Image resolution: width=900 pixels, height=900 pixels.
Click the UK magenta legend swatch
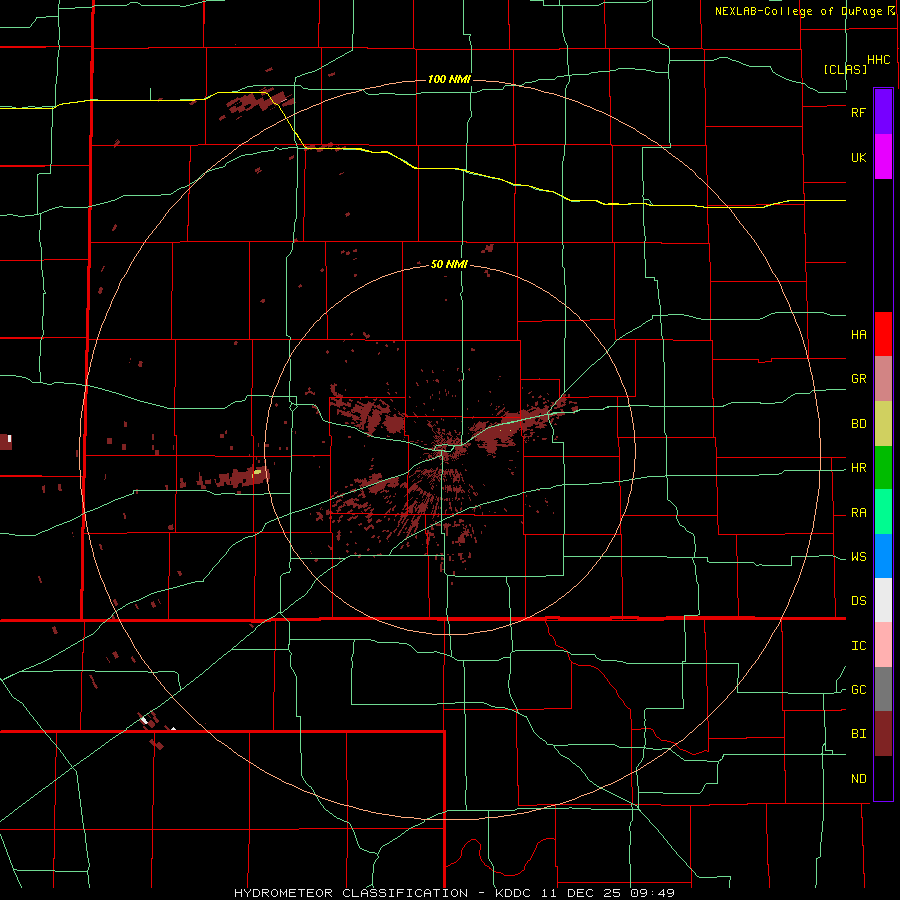click(x=883, y=157)
